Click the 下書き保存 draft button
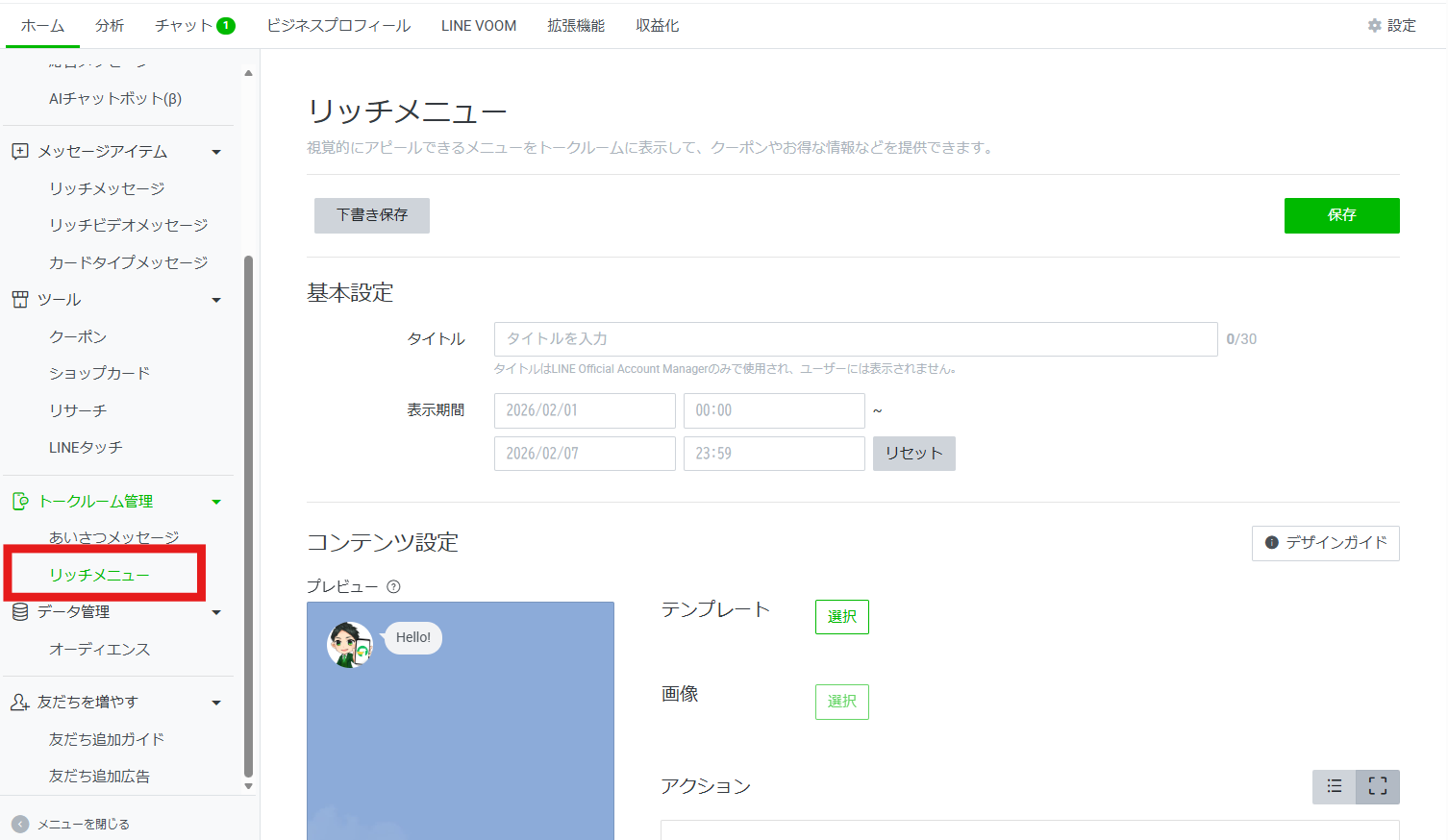This screenshot has width=1448, height=840. click(x=371, y=215)
